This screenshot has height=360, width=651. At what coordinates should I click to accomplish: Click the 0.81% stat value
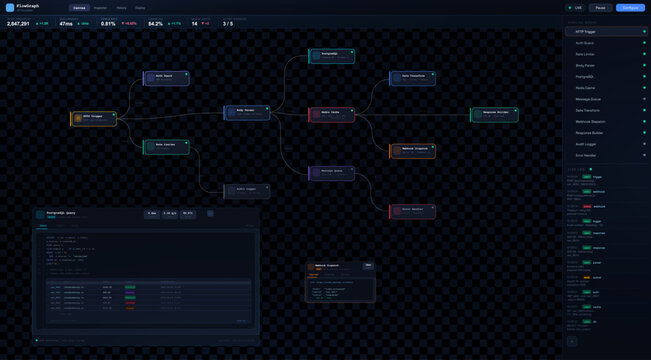click(108, 24)
